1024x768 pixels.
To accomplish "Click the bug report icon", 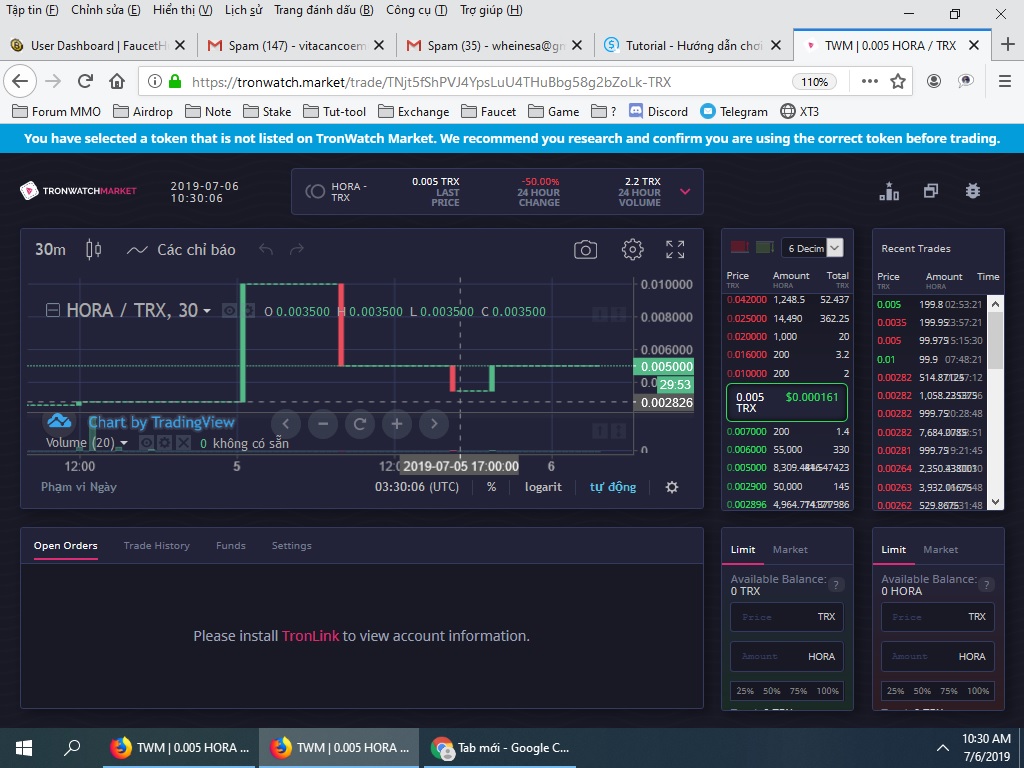I will (973, 191).
